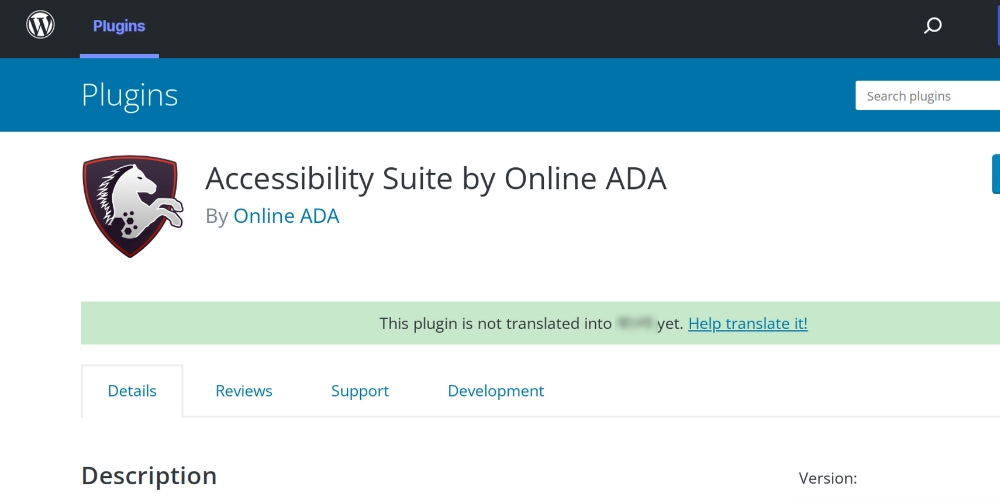Click the large Plugins heading in blue banner
The height and width of the screenshot is (500, 1000).
pos(129,95)
